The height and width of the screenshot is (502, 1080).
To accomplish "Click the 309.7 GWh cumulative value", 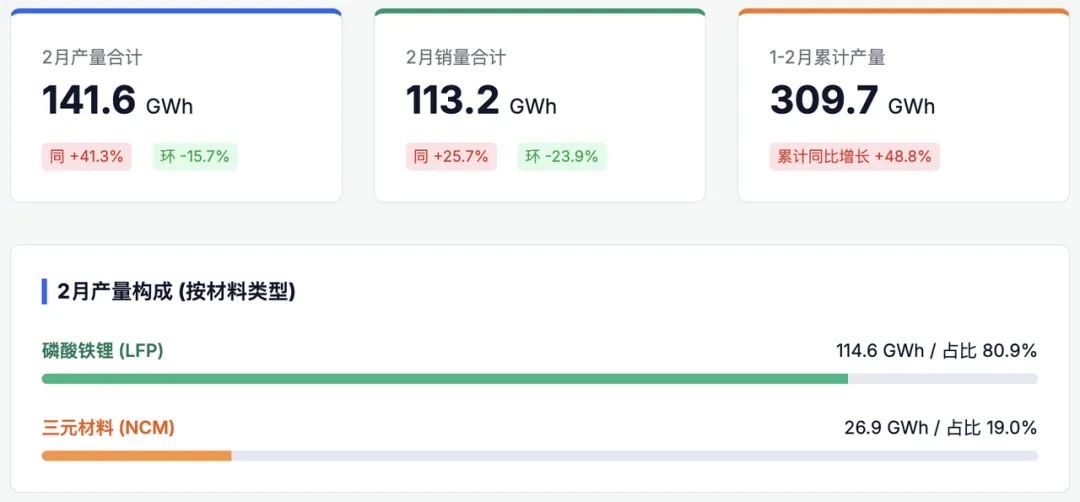I will [852, 101].
